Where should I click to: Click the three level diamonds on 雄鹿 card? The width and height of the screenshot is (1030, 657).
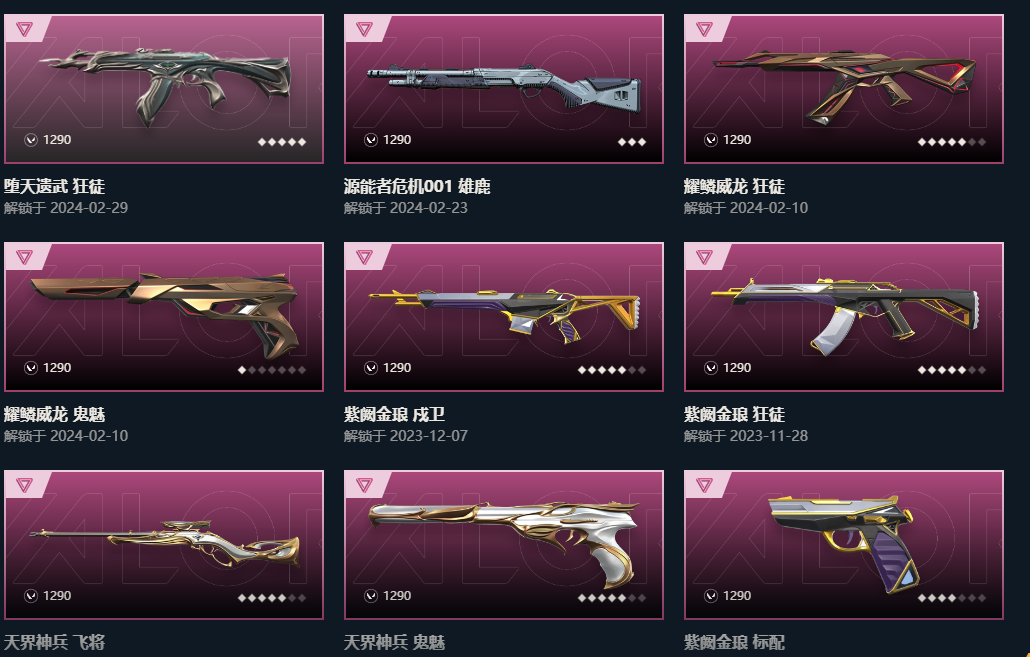(x=632, y=142)
